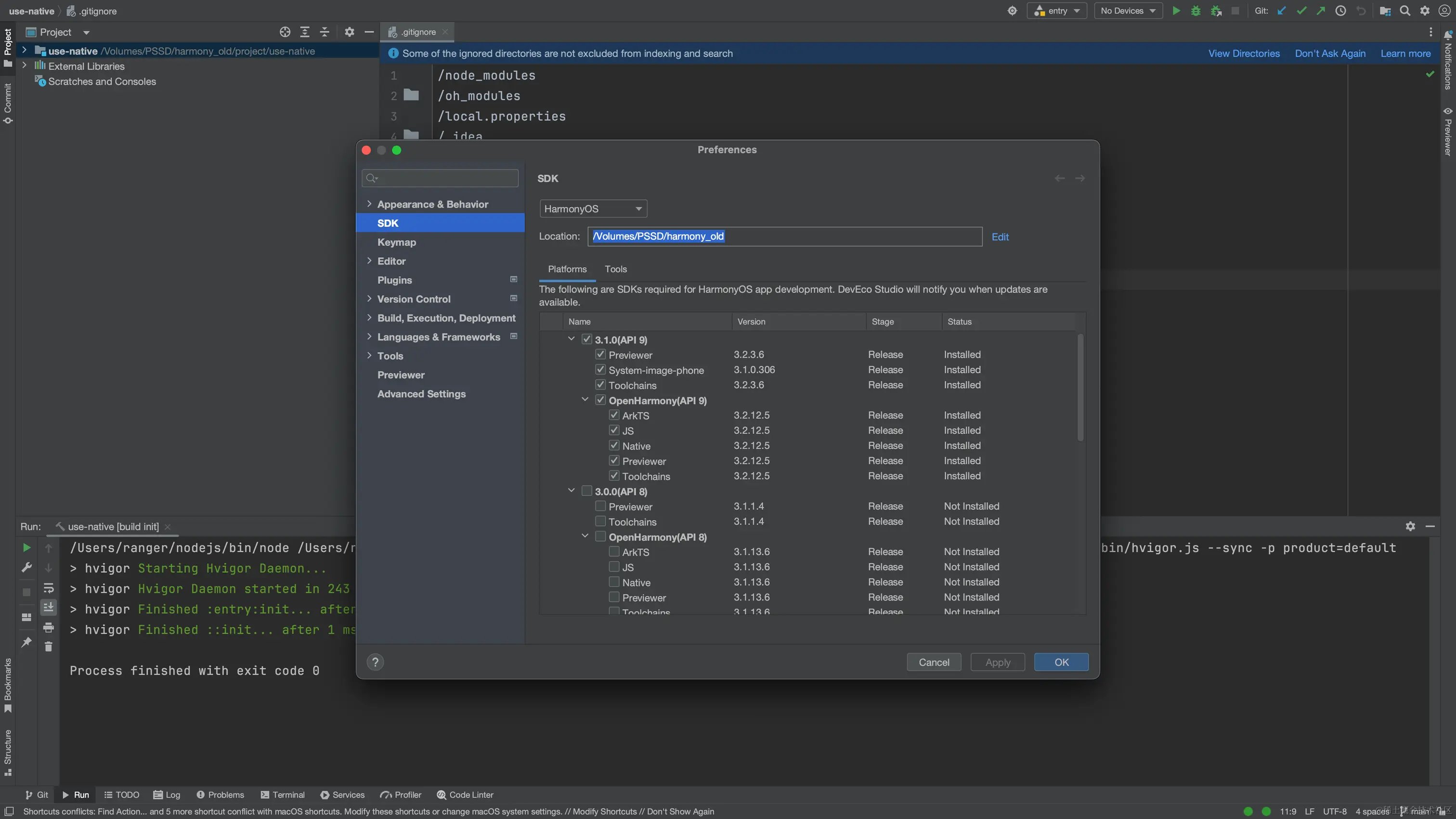Click Don't Ask Again link in banner
1456x819 pixels.
[1330, 53]
